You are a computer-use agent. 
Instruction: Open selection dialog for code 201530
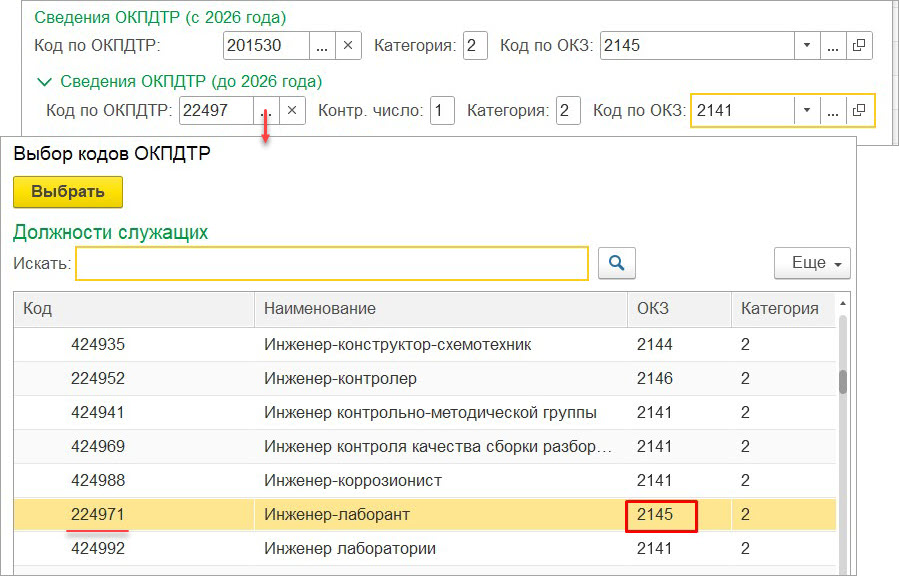(321, 46)
